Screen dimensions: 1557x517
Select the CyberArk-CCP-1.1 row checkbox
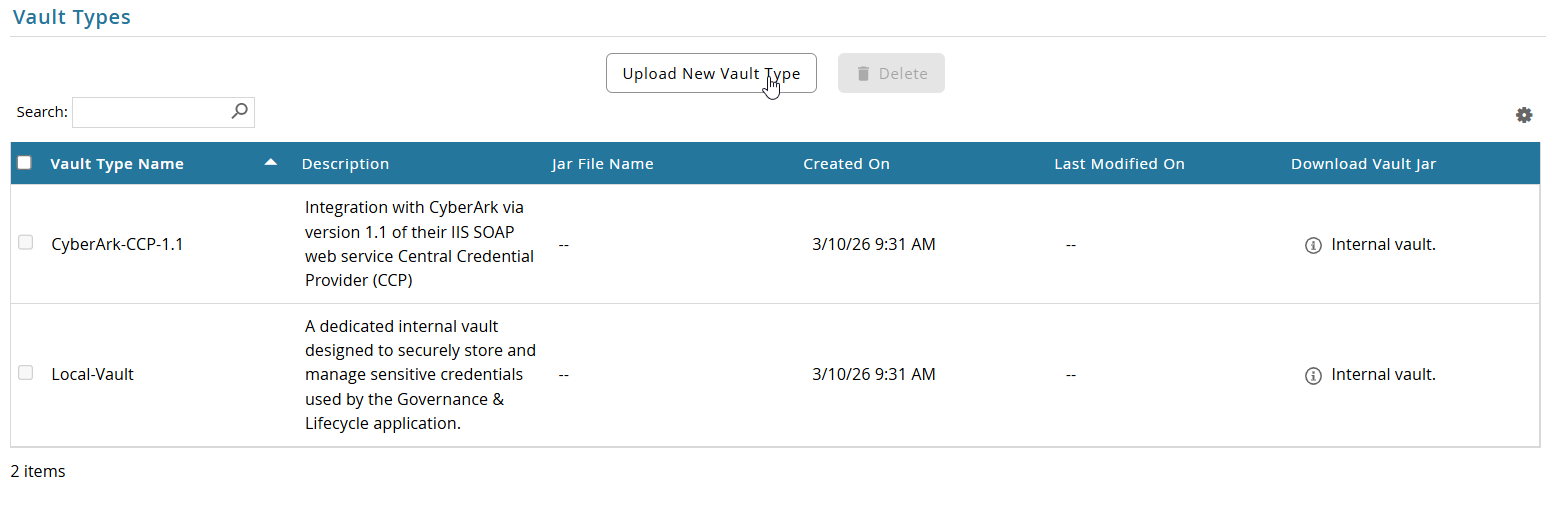pos(26,242)
